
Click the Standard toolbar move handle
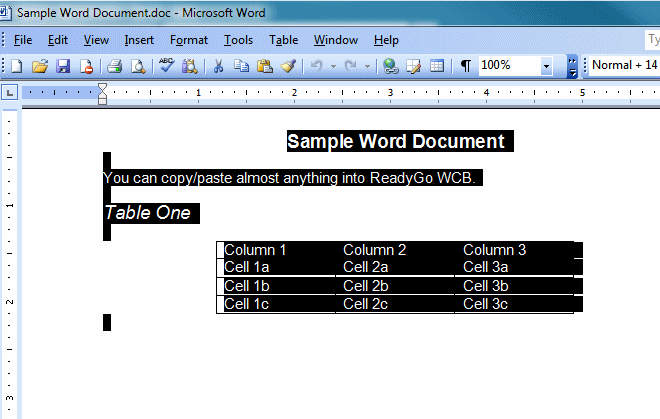point(3,66)
